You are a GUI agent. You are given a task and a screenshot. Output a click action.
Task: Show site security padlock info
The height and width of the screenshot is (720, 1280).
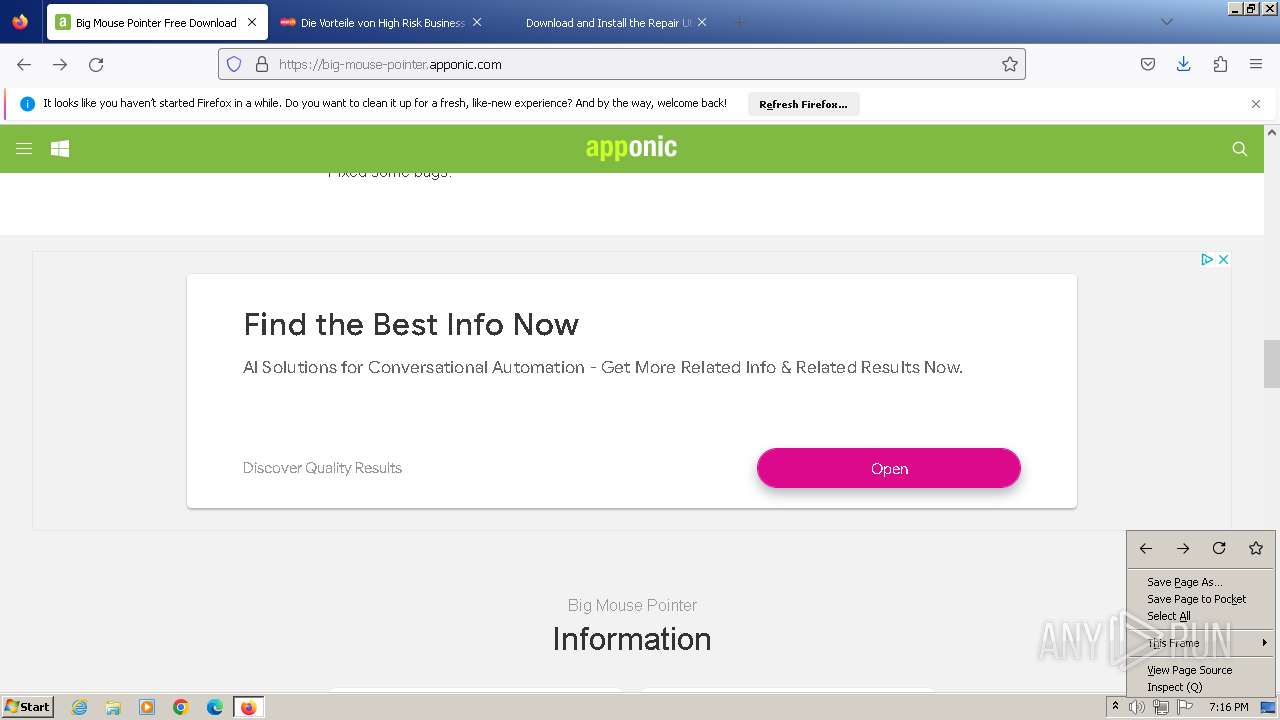[x=262, y=64]
